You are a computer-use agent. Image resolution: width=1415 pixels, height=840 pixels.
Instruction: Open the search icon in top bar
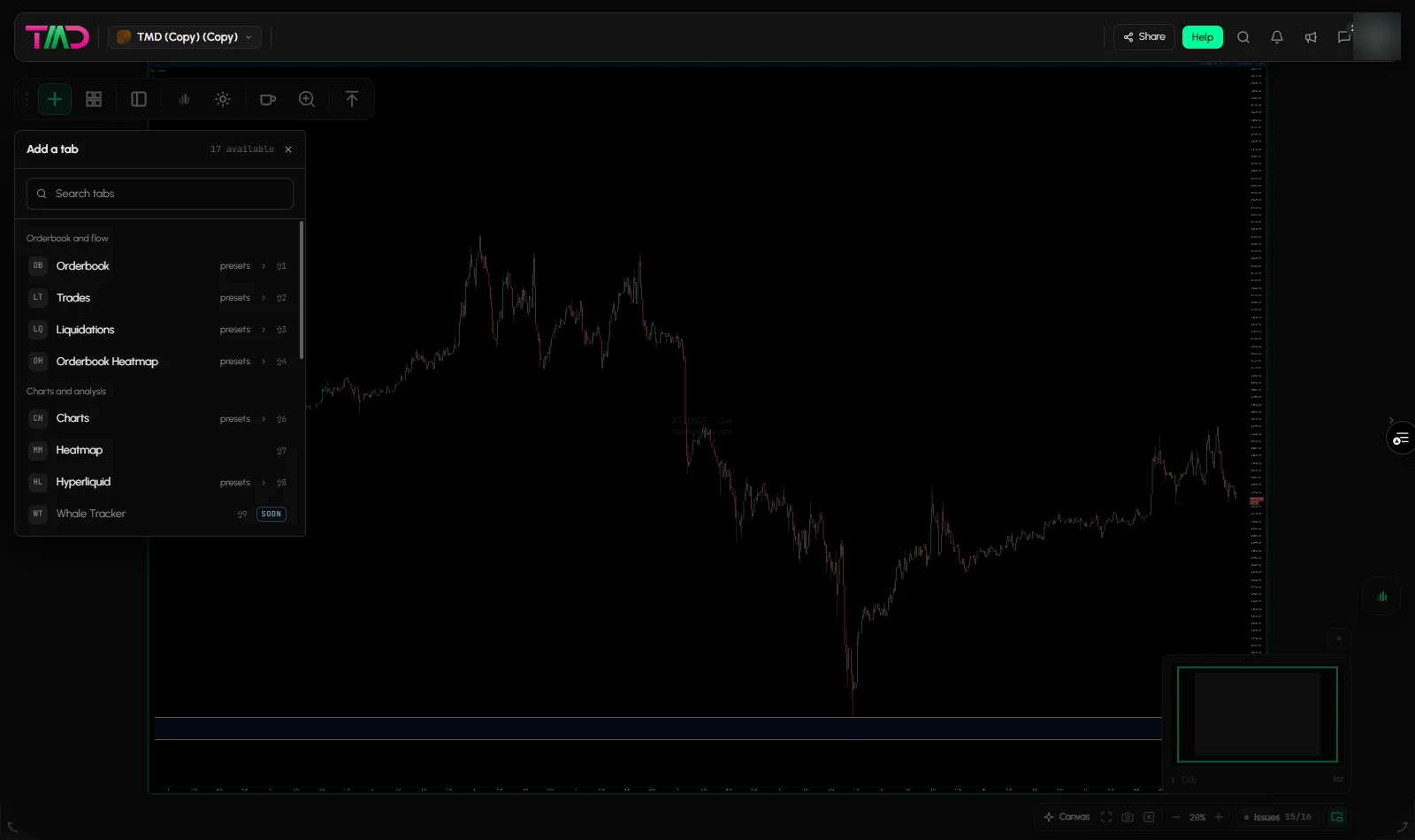pyautogui.click(x=1243, y=37)
